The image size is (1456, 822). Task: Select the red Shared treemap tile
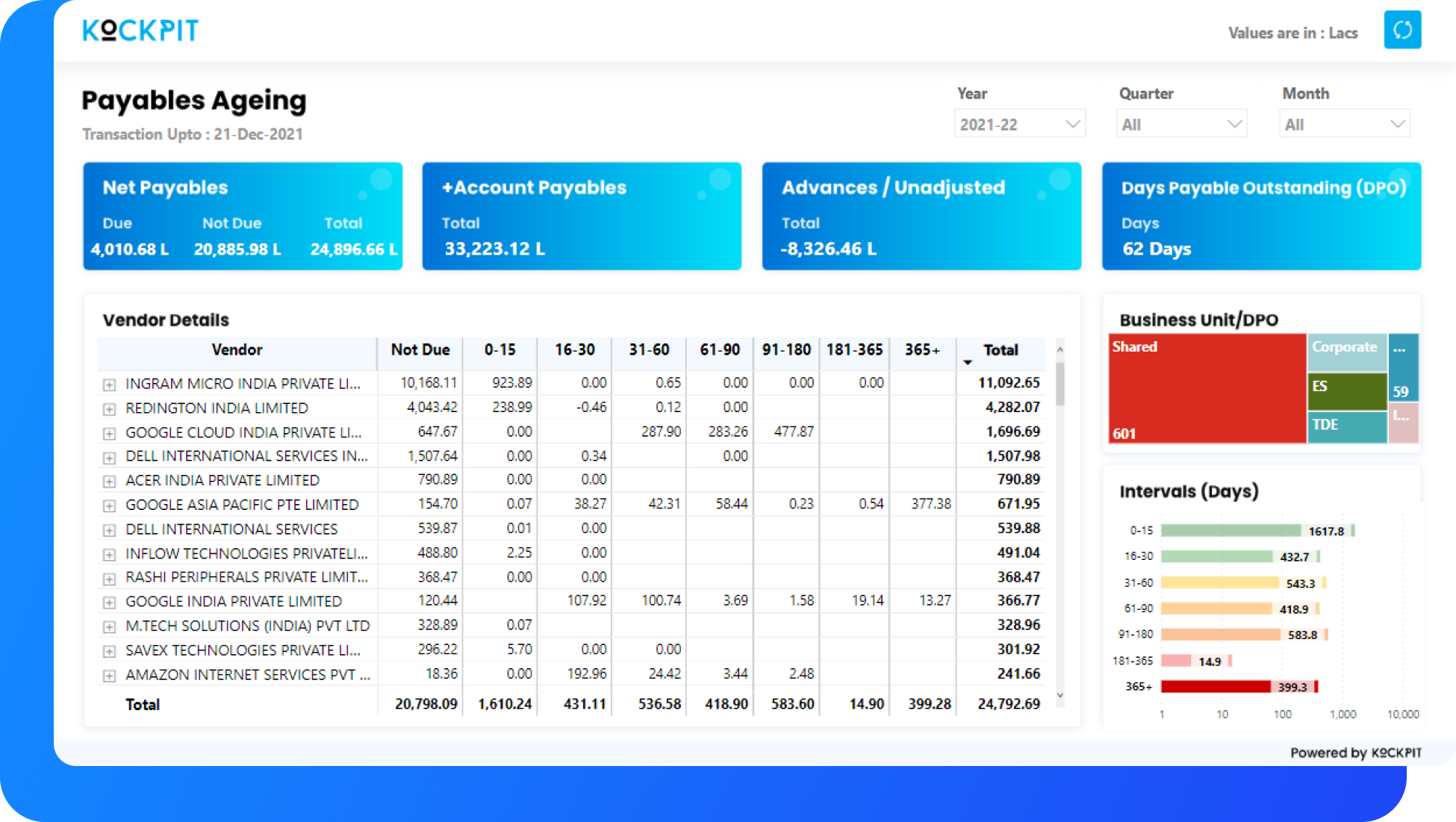pos(1207,389)
